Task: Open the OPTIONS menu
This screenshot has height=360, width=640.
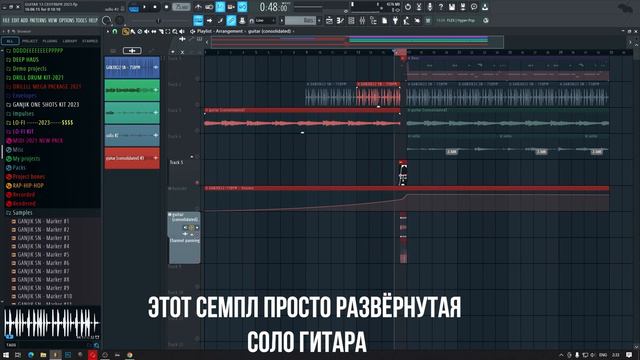Action: pos(67,20)
